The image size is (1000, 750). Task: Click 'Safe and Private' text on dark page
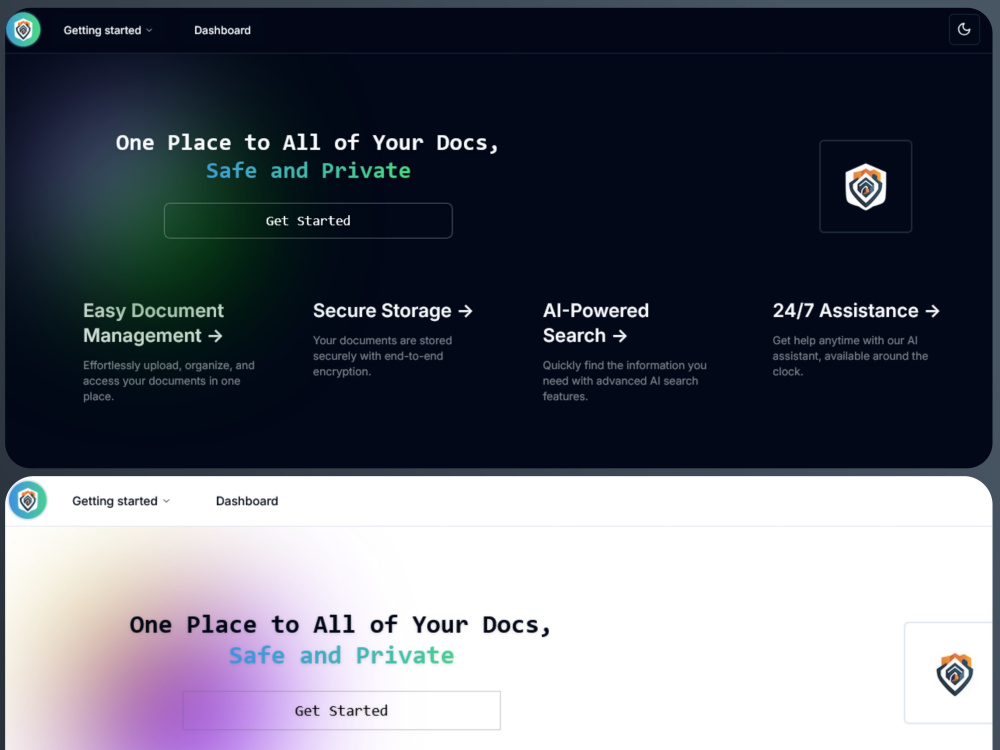pos(308,171)
